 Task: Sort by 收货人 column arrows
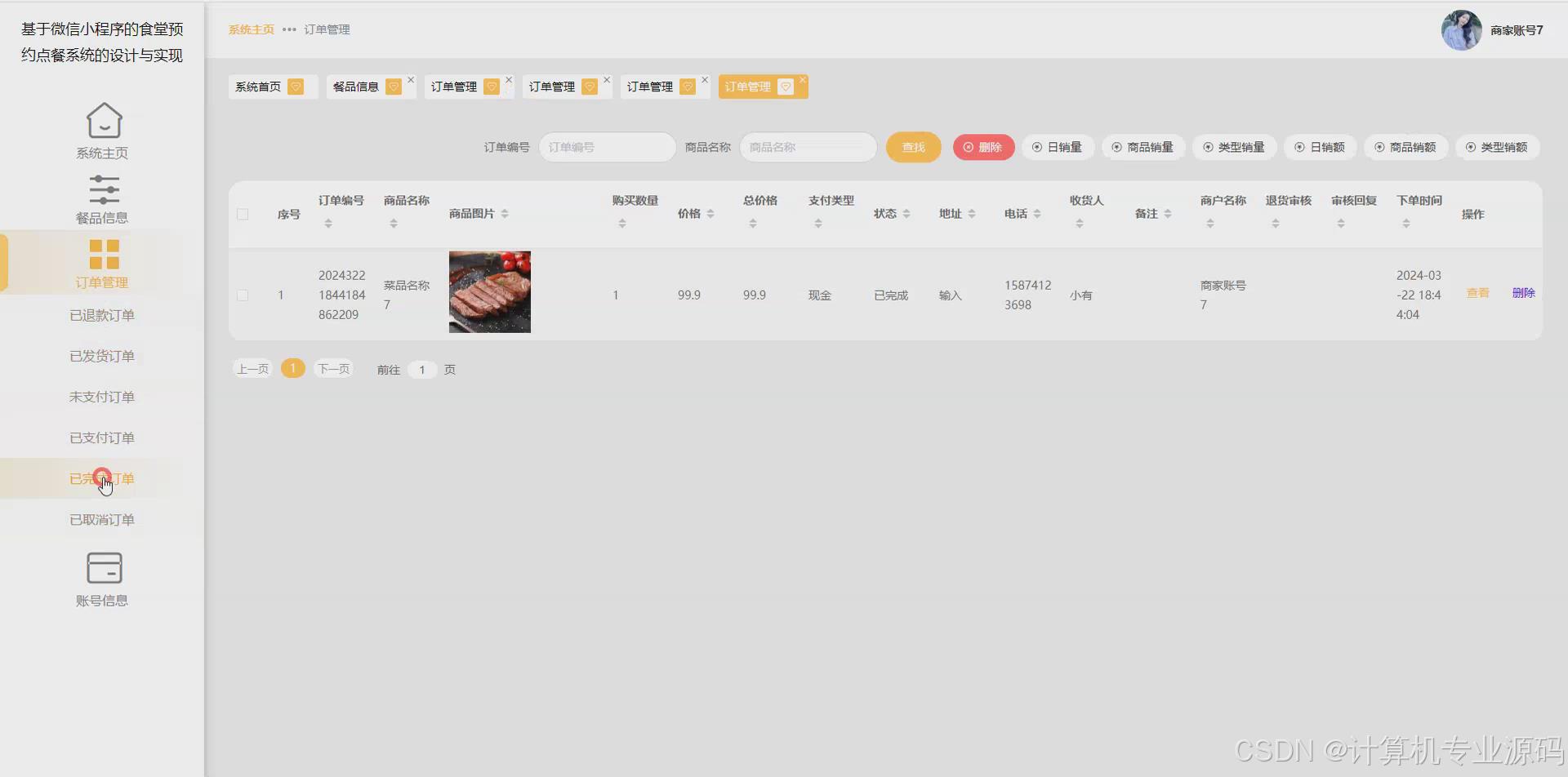1080,224
